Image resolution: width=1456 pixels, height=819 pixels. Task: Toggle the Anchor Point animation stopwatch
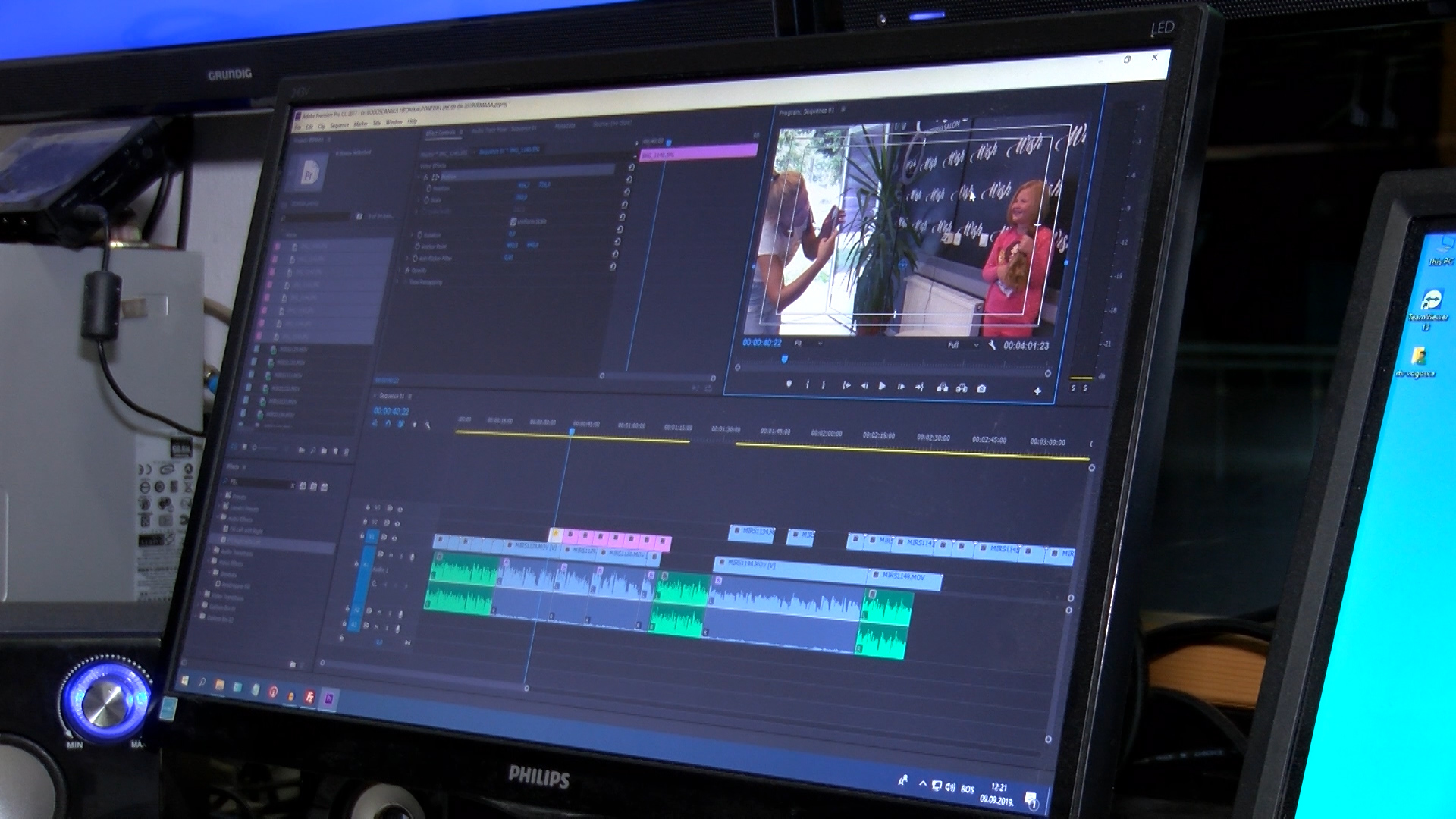tap(417, 246)
